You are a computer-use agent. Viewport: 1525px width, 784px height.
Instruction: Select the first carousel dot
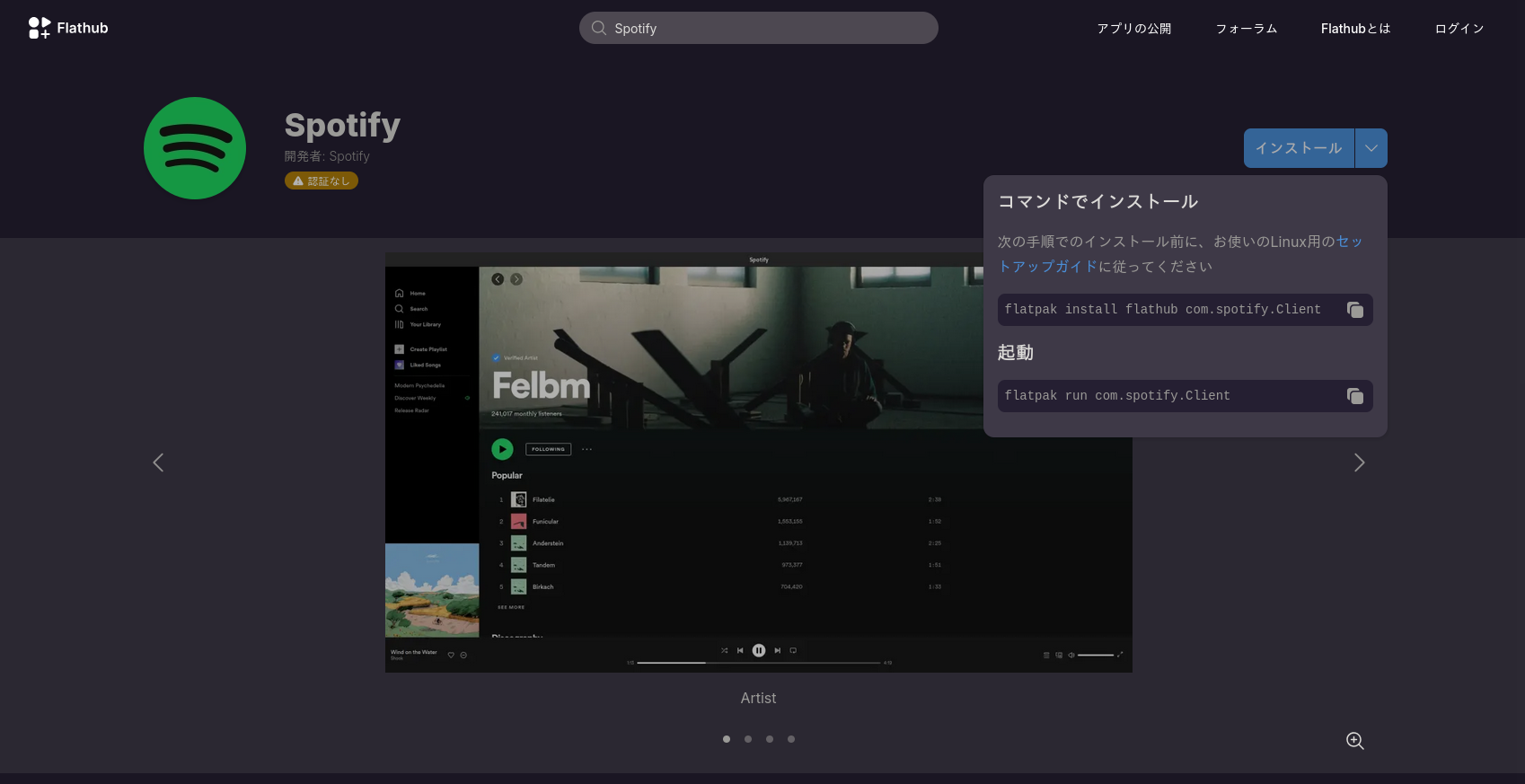point(727,739)
